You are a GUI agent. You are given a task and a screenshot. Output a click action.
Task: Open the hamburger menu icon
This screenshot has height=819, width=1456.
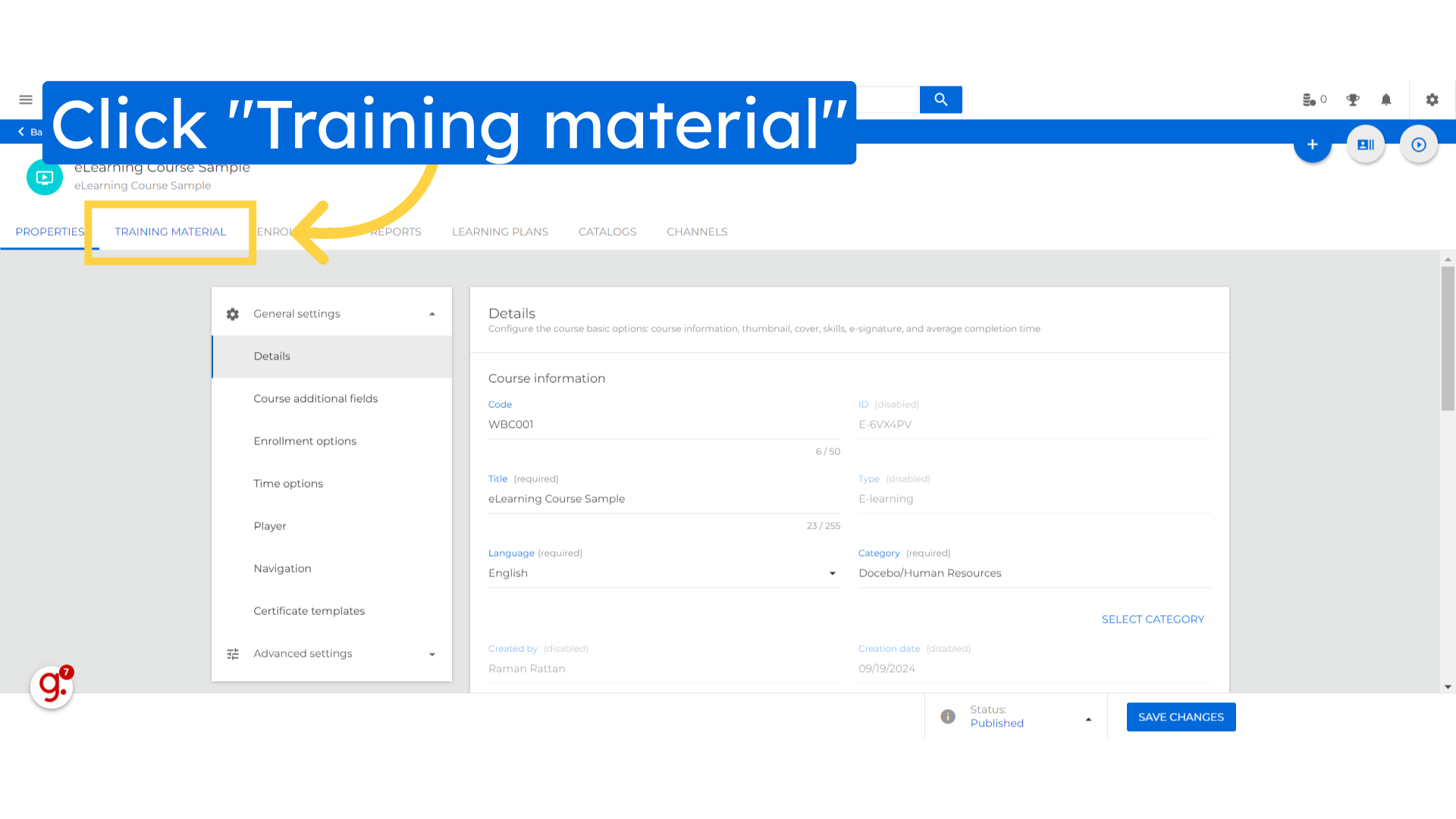pyautogui.click(x=26, y=99)
